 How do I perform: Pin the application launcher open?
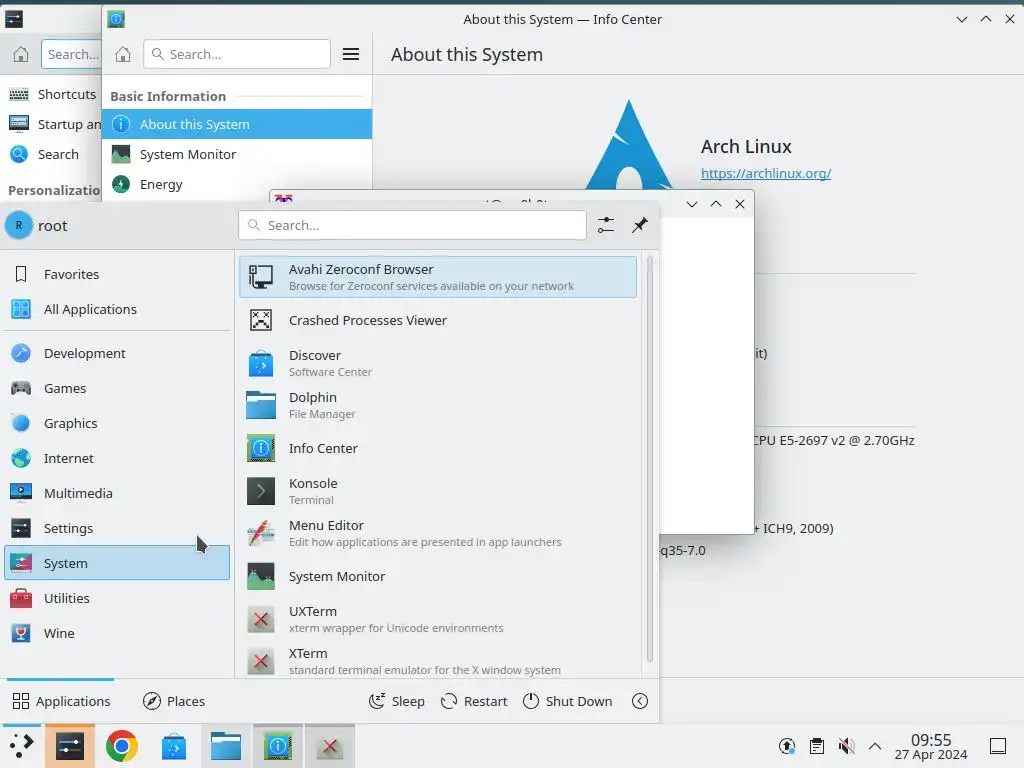tap(640, 225)
